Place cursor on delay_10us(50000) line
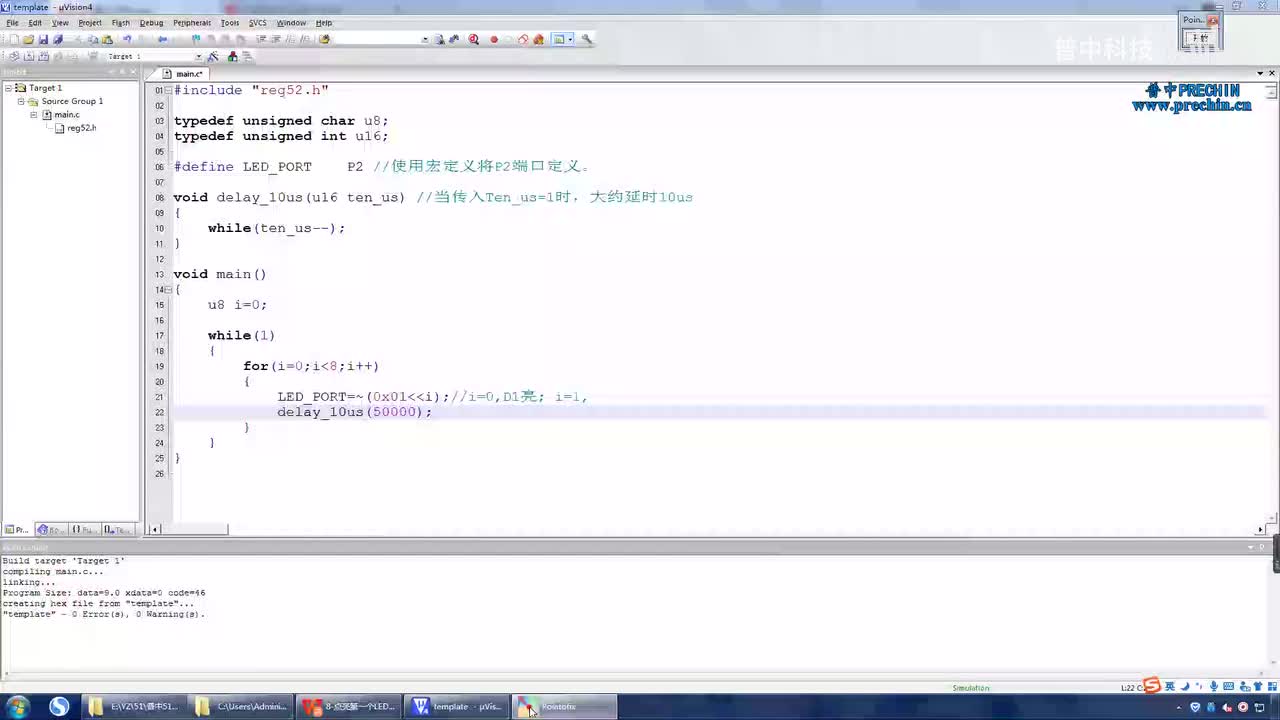Viewport: 1280px width, 720px height. (354, 412)
